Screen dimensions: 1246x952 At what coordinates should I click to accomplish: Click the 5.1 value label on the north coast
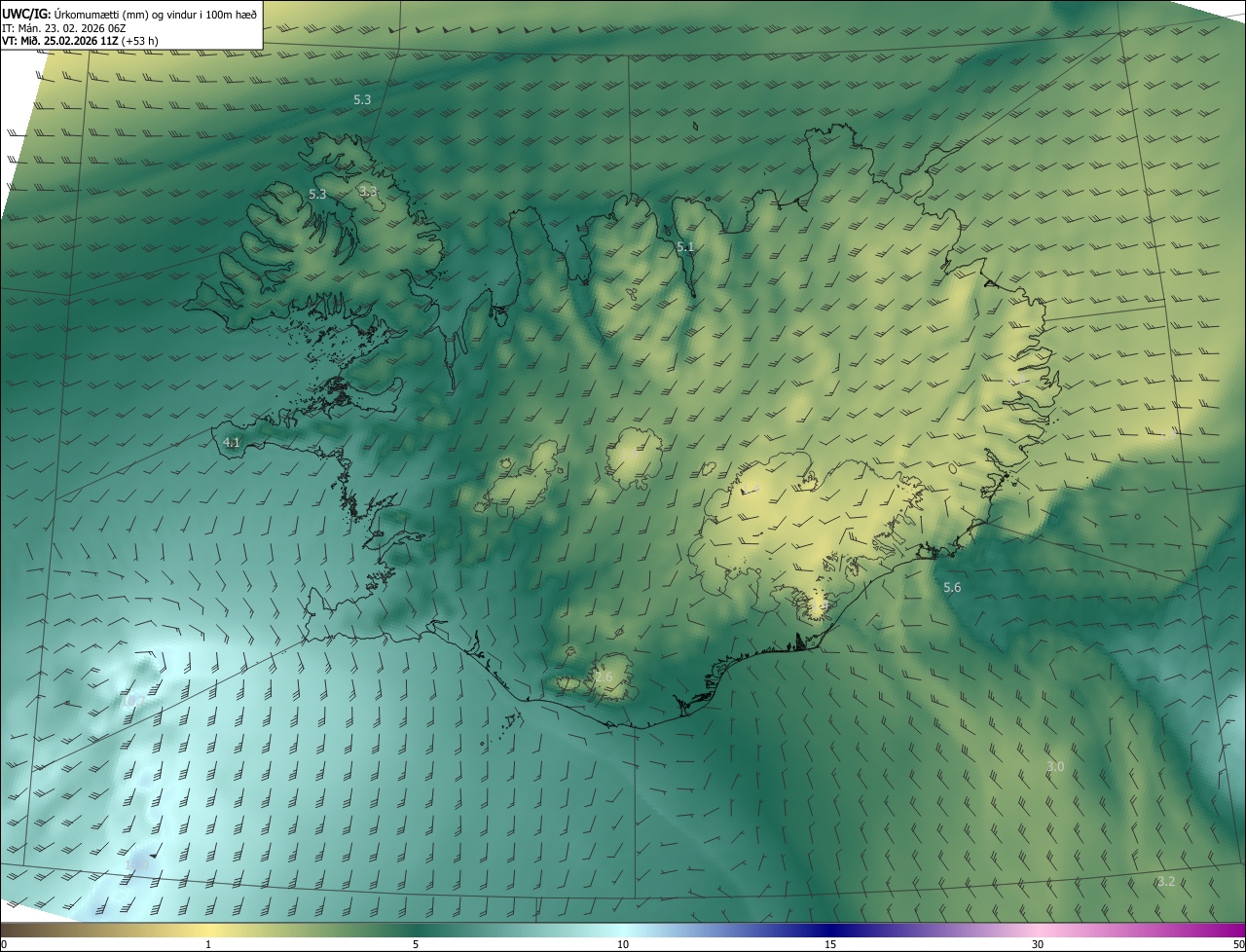pos(685,247)
